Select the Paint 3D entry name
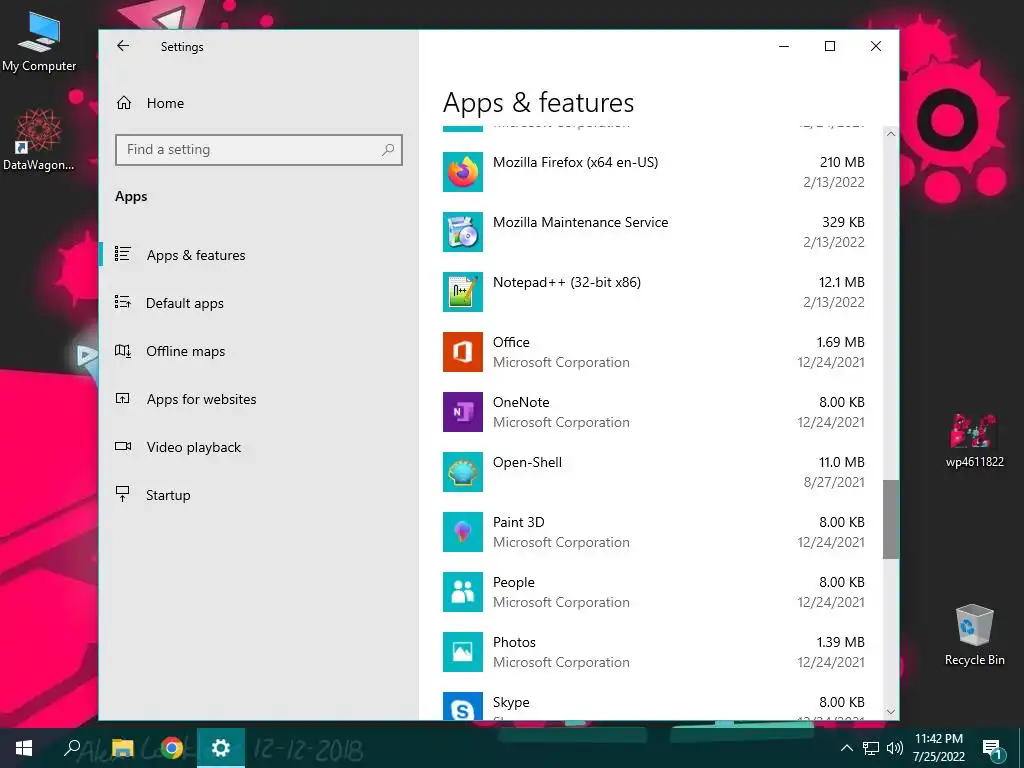The height and width of the screenshot is (768, 1024). coord(519,522)
